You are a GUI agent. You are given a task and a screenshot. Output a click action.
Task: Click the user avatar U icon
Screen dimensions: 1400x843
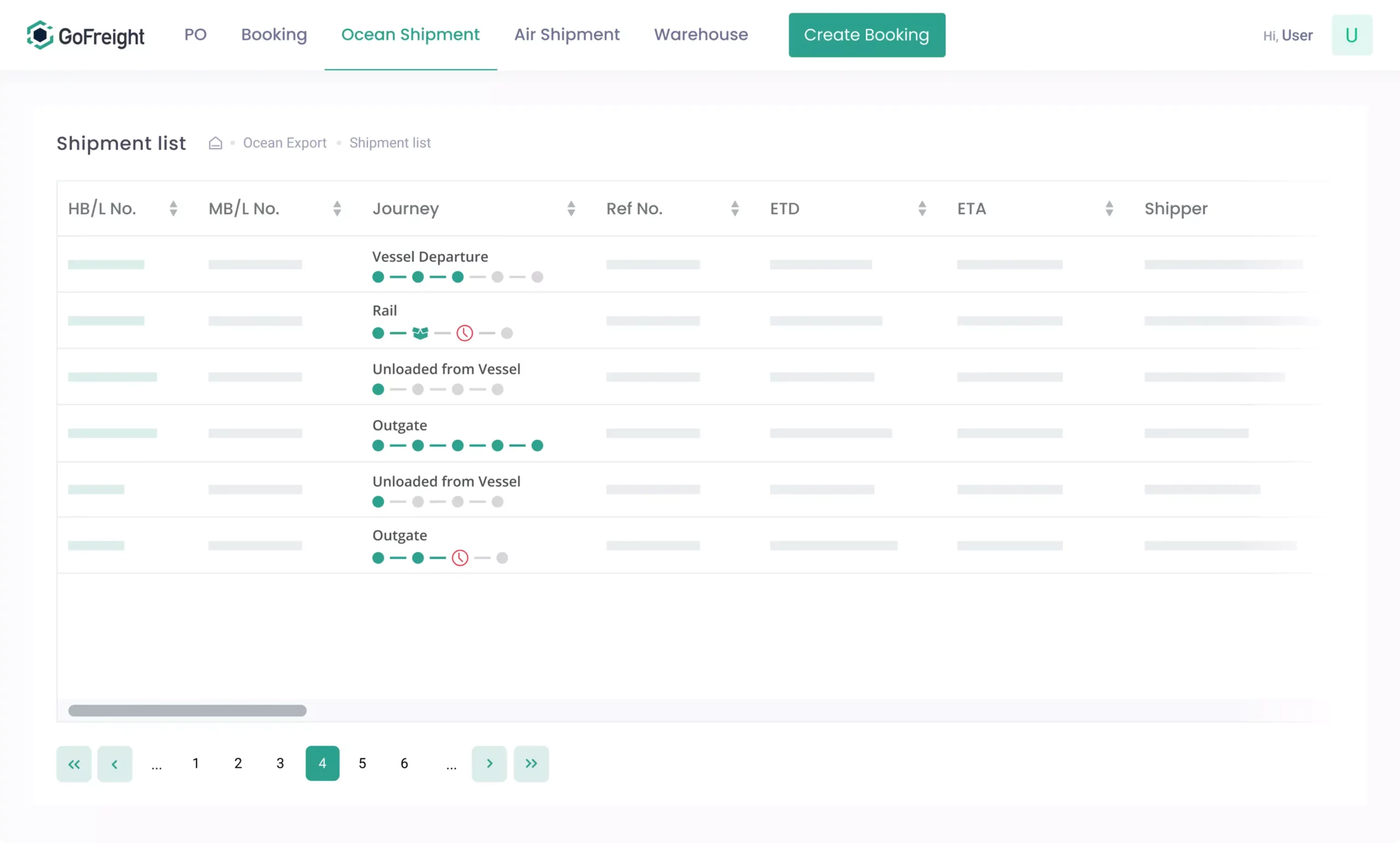point(1351,35)
